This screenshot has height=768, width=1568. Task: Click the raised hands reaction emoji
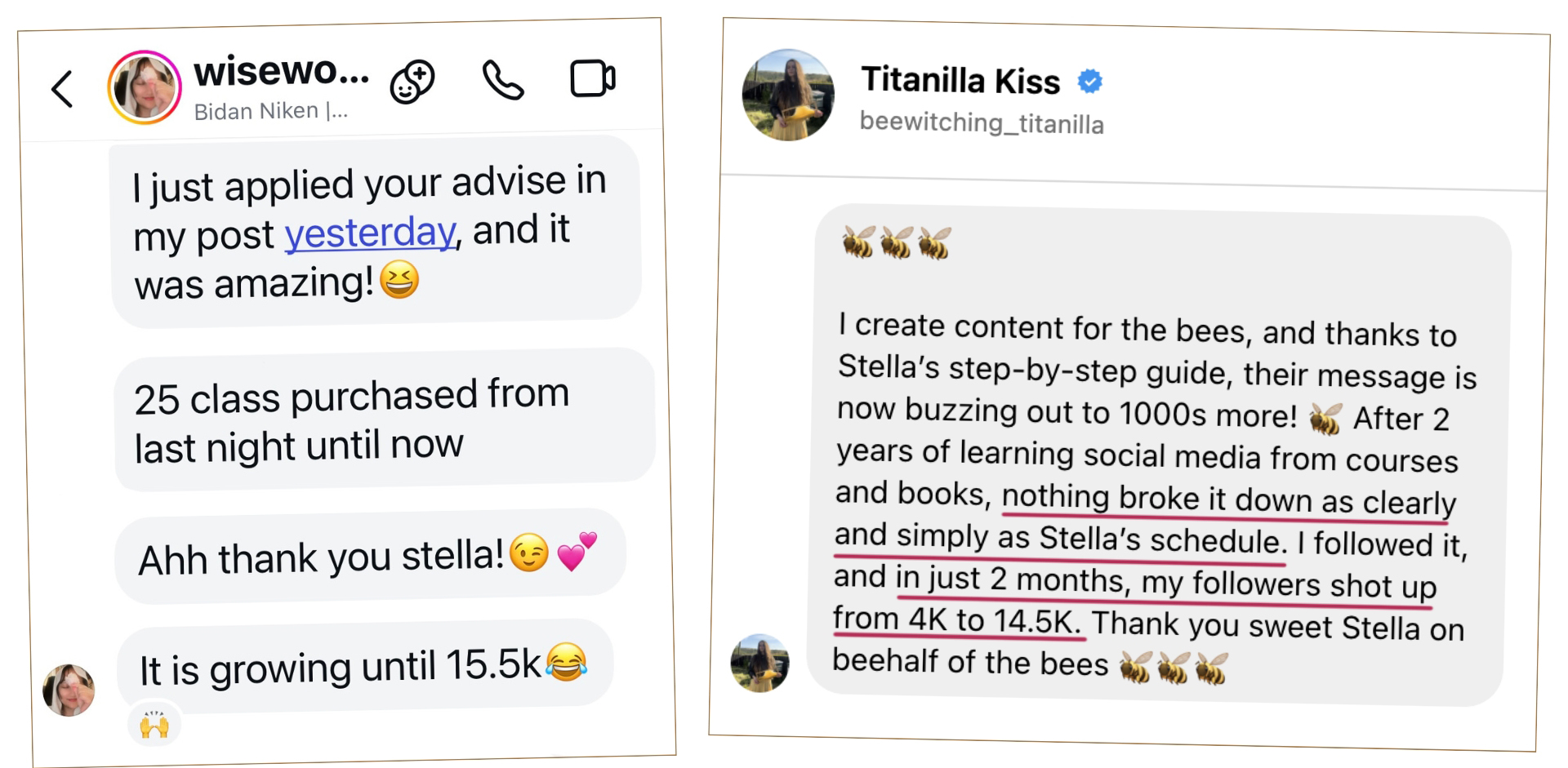tap(154, 724)
